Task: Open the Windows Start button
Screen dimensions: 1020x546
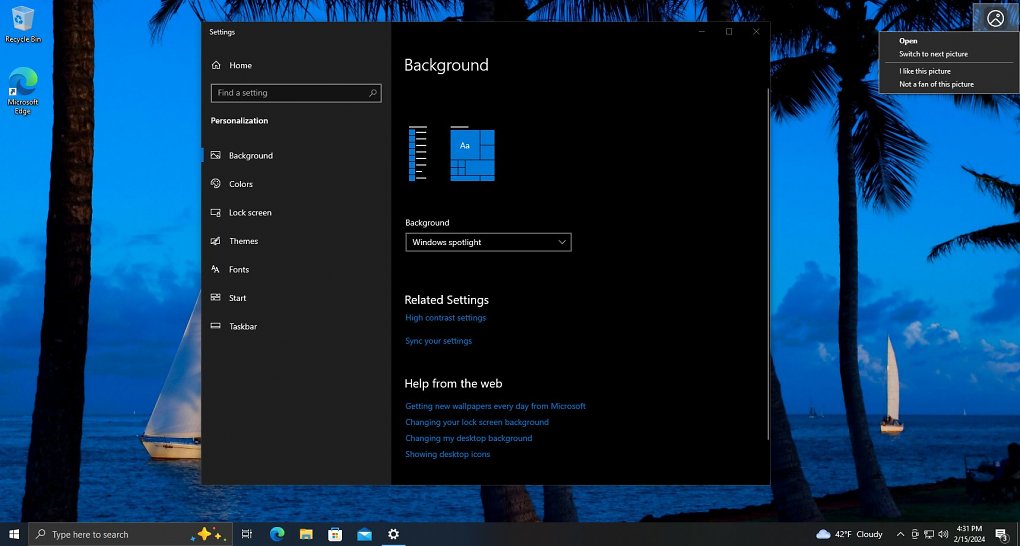Action: coord(14,534)
